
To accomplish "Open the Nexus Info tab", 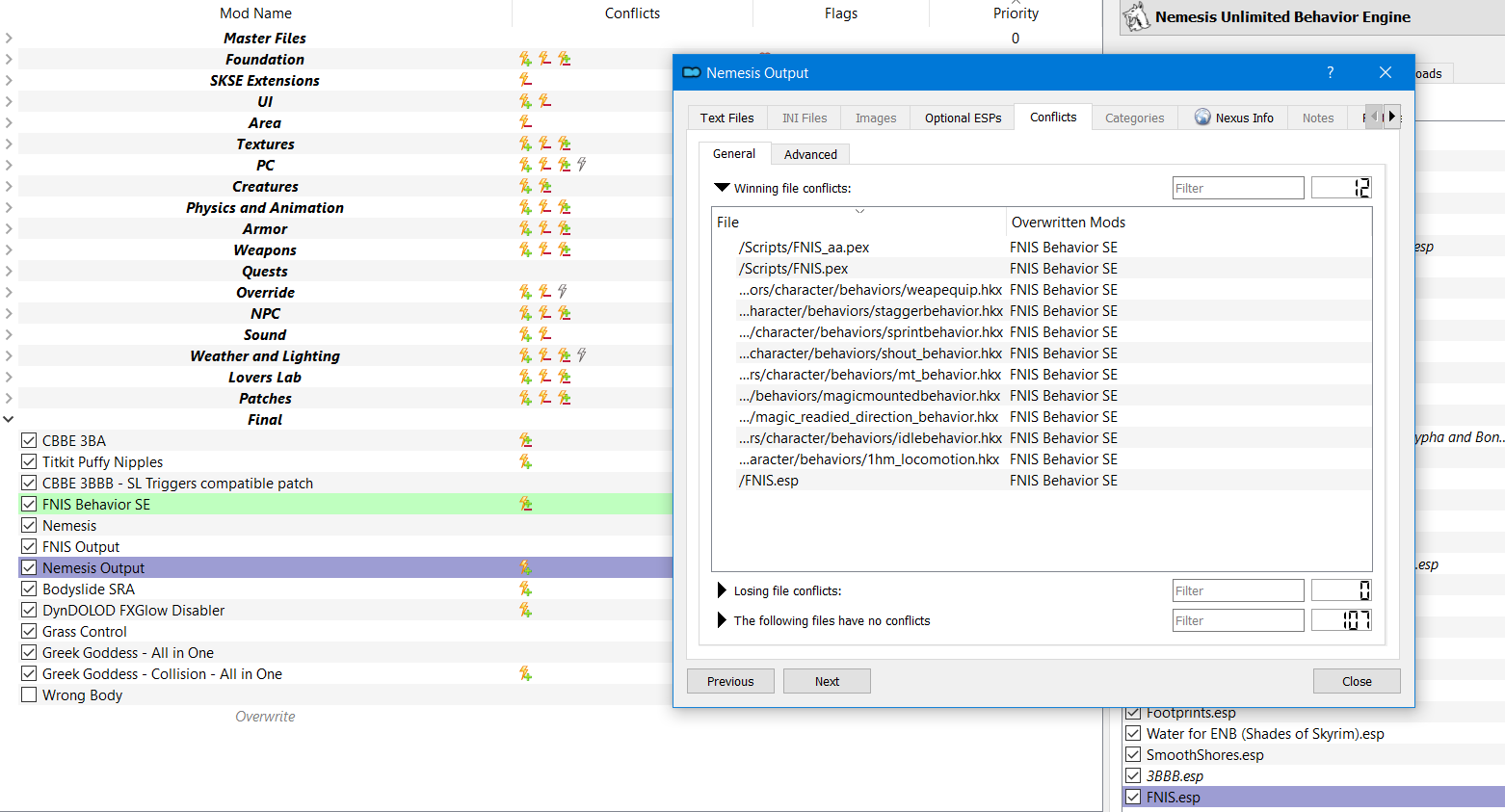I will coord(1233,118).
